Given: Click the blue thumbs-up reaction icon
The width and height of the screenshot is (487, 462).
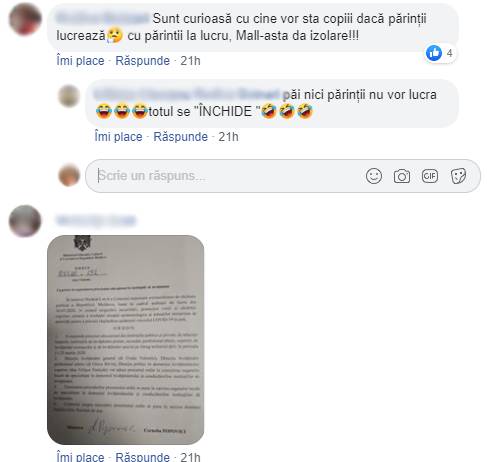Looking at the screenshot, I should 434,53.
